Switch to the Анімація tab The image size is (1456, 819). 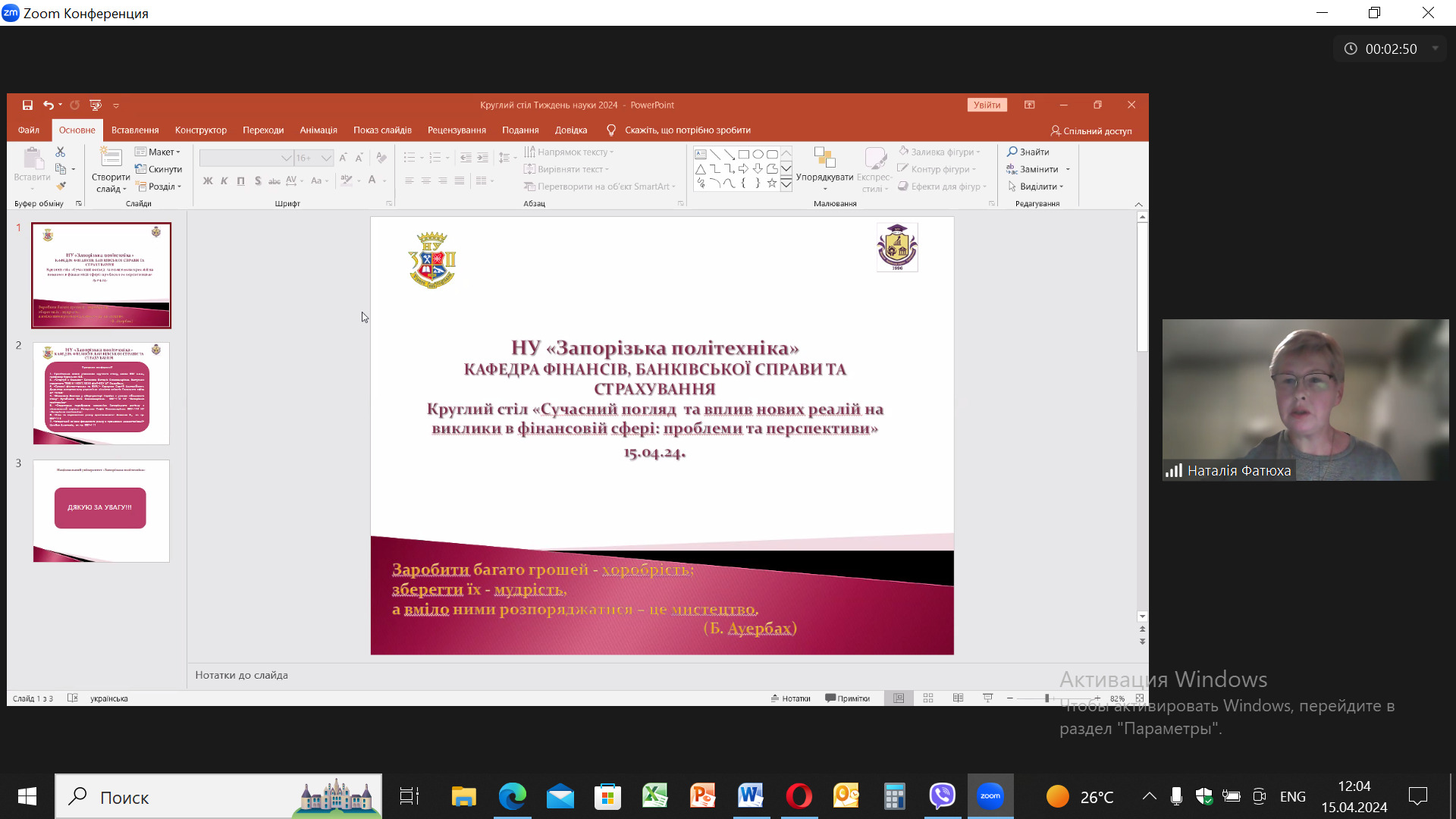[318, 130]
